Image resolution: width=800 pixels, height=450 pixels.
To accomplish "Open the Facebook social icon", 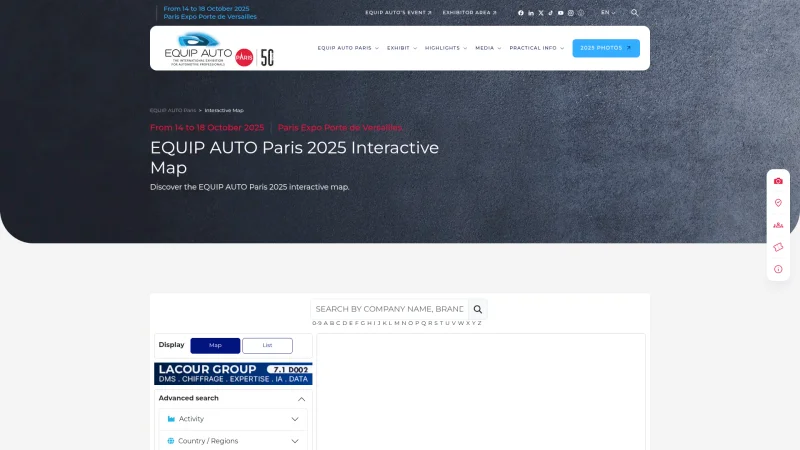I will 520,13.
